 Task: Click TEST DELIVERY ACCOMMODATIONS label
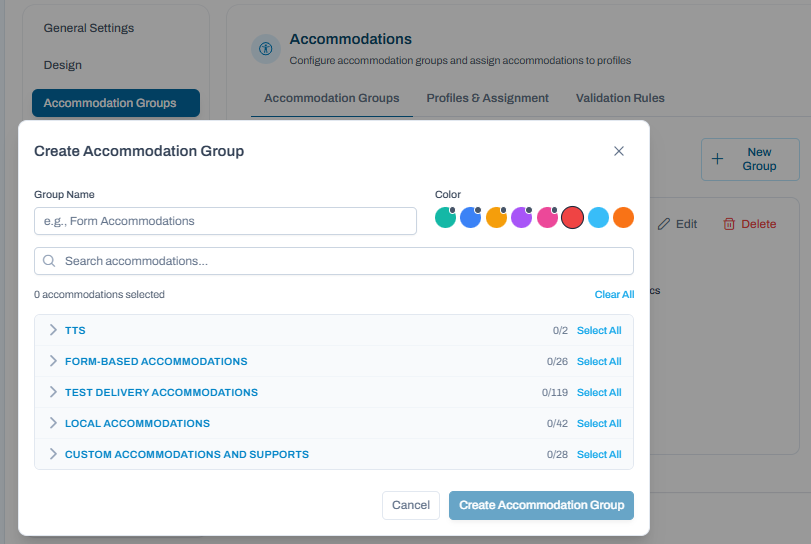161,392
